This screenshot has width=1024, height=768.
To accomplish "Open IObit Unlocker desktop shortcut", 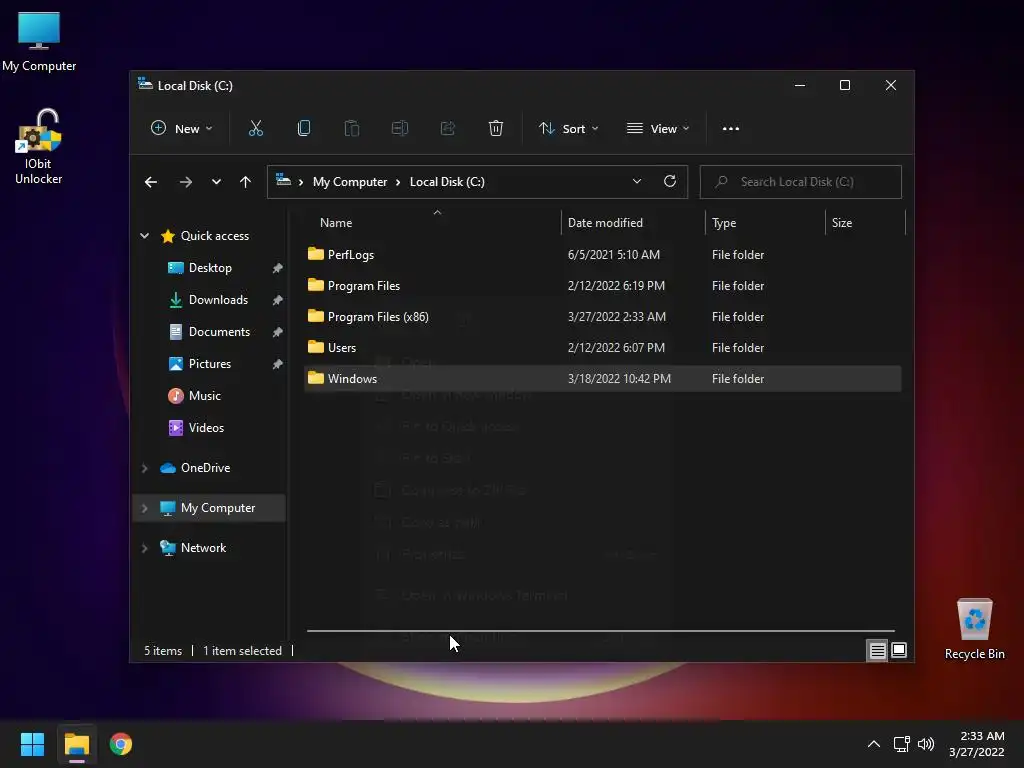I will 39,147.
